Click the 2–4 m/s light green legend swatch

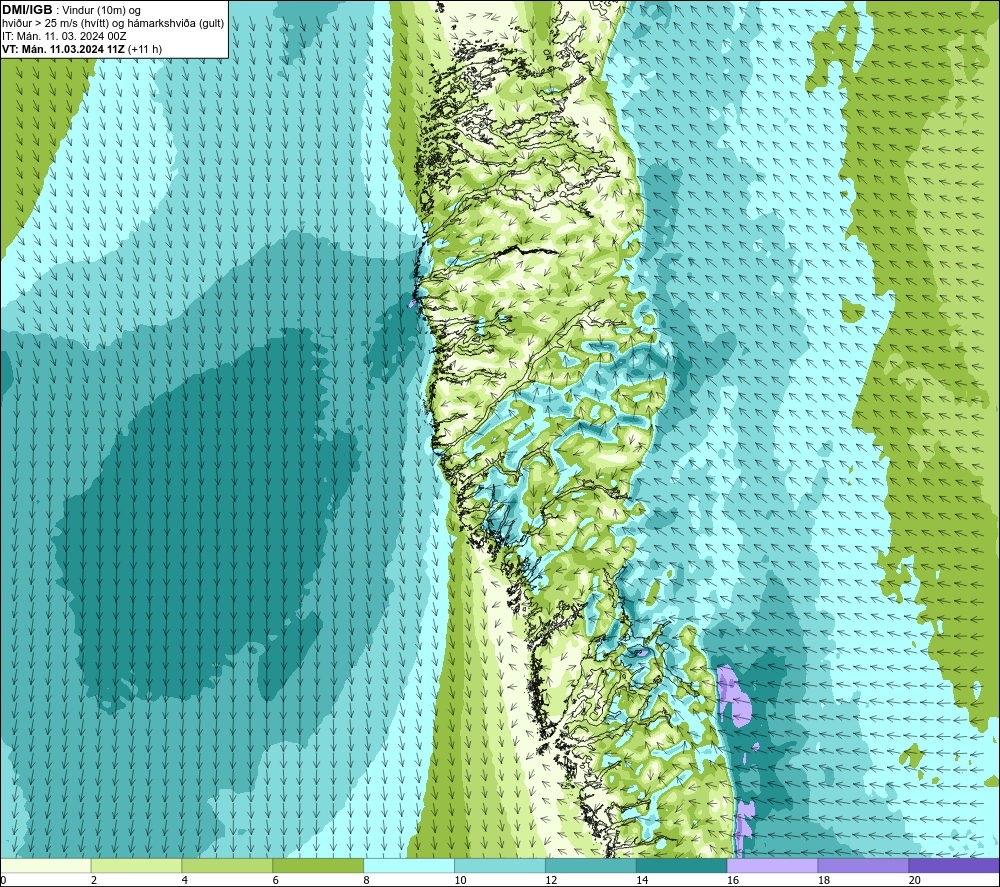point(136,865)
